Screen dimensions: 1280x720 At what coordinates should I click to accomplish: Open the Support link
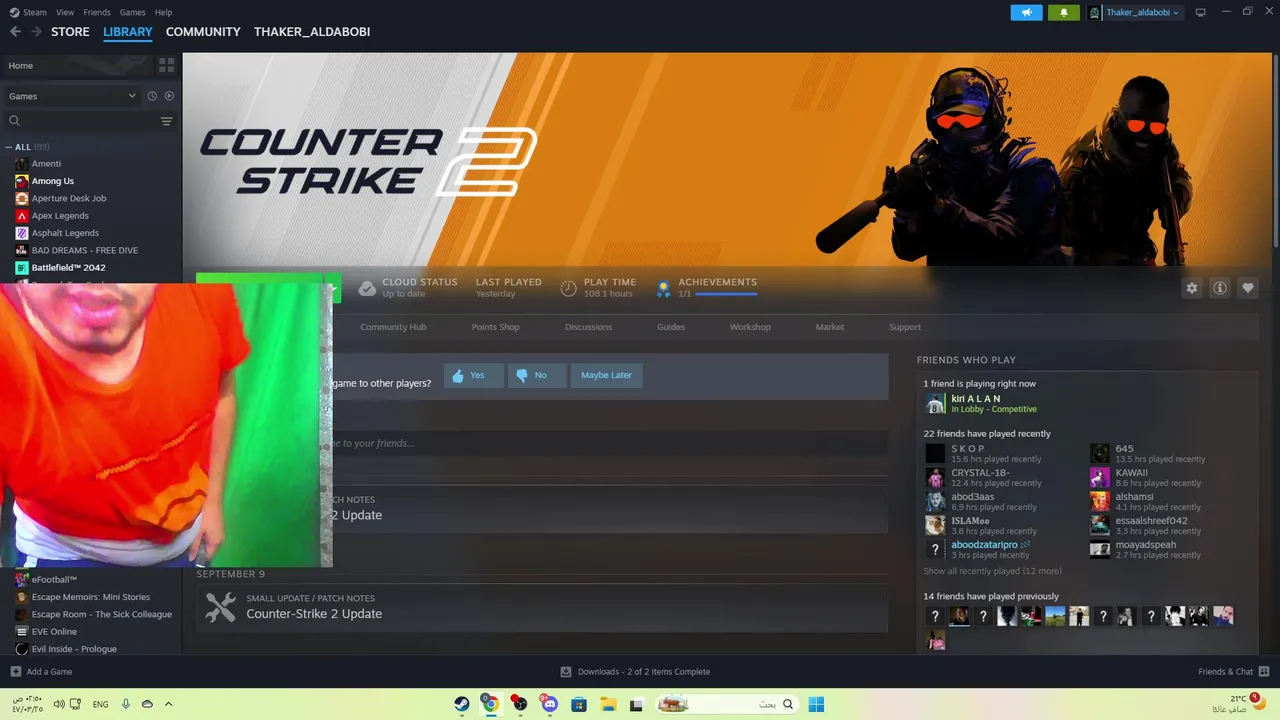tap(905, 327)
